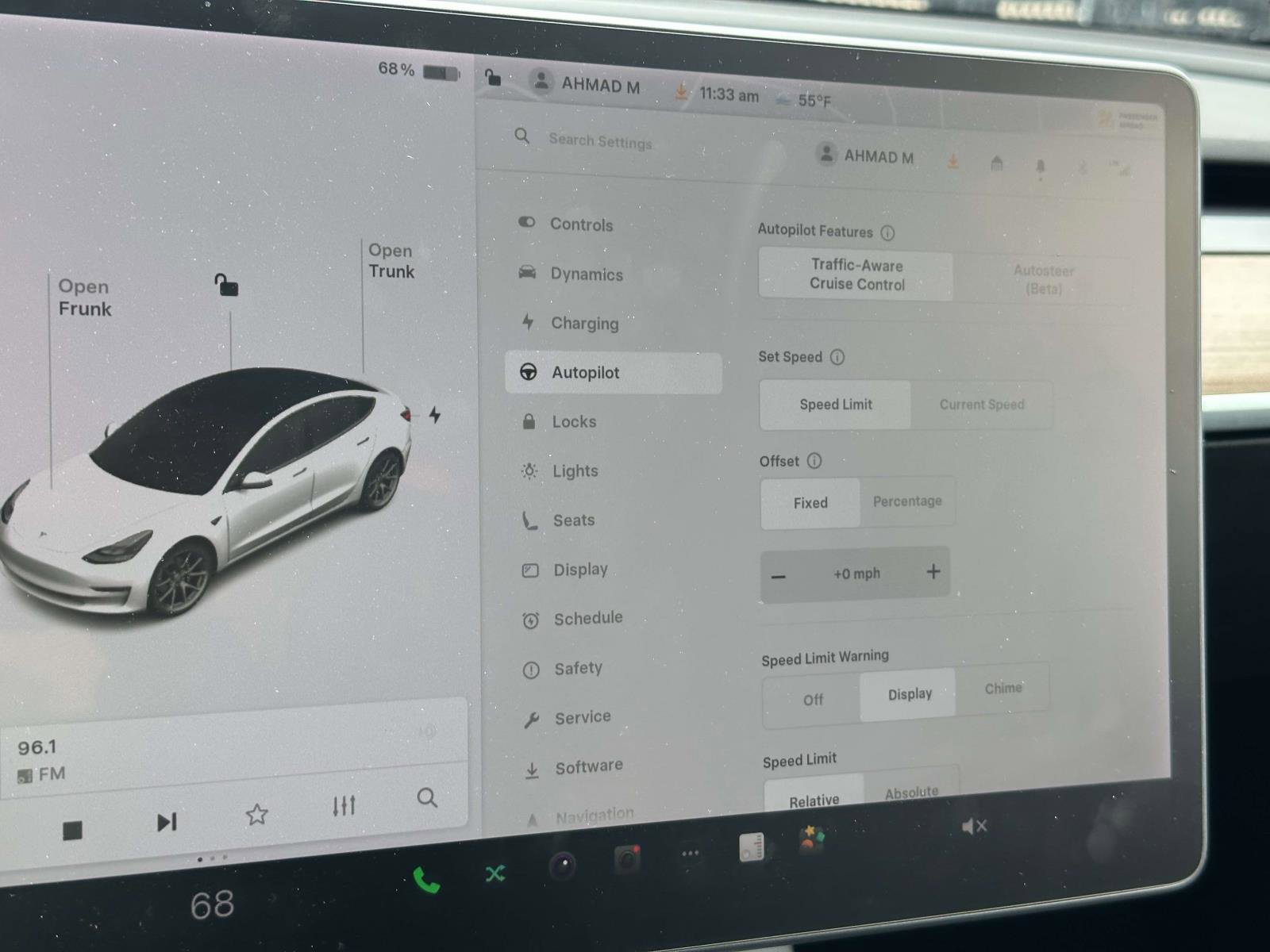This screenshot has width=1270, height=952.
Task: Set speed mode to Current Speed
Action: [982, 405]
